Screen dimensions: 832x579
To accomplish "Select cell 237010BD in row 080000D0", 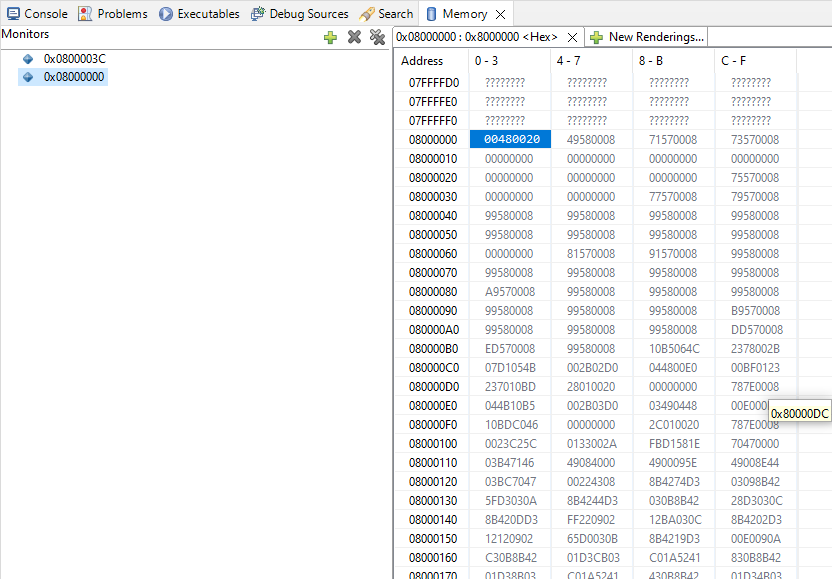I will pos(510,387).
